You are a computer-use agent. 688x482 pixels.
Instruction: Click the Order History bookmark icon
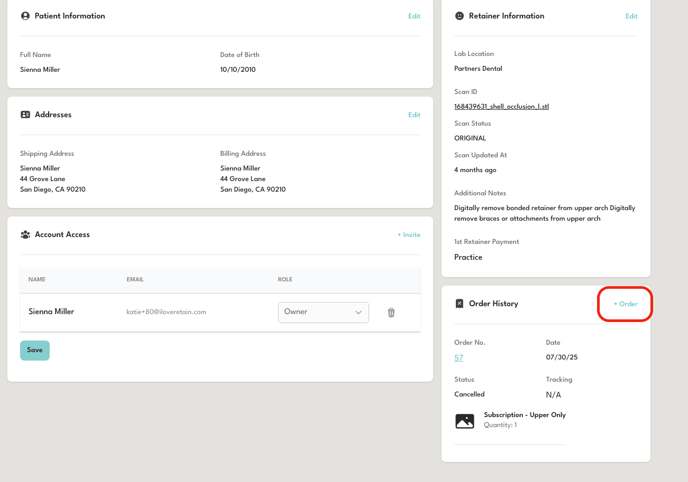(x=460, y=304)
